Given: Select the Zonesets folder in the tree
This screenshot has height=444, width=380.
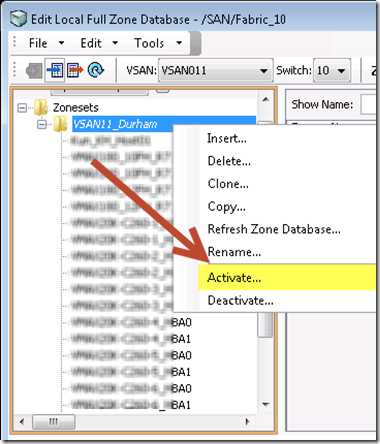Looking at the screenshot, I should (x=76, y=108).
